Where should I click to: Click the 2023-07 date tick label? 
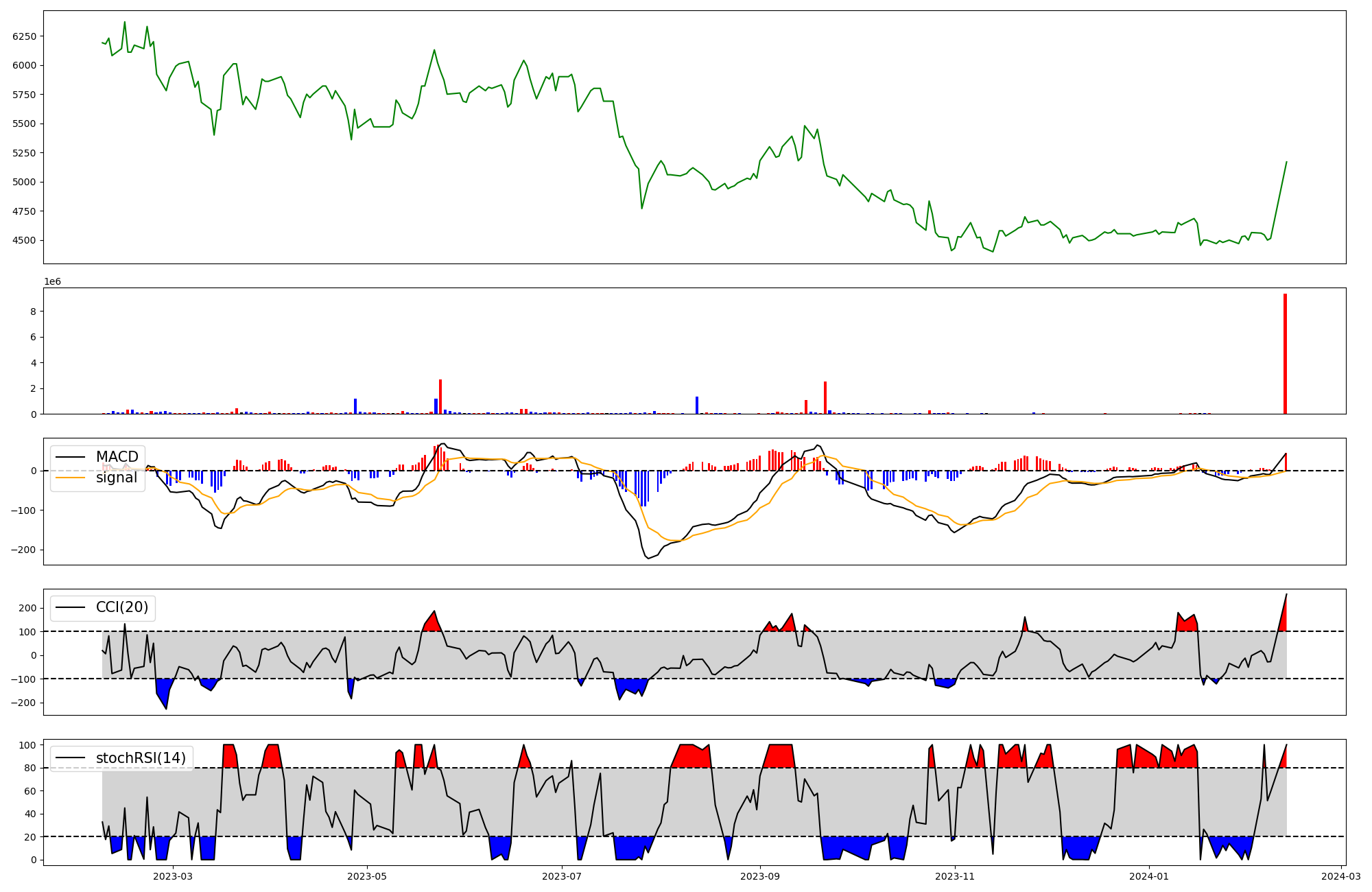click(562, 876)
